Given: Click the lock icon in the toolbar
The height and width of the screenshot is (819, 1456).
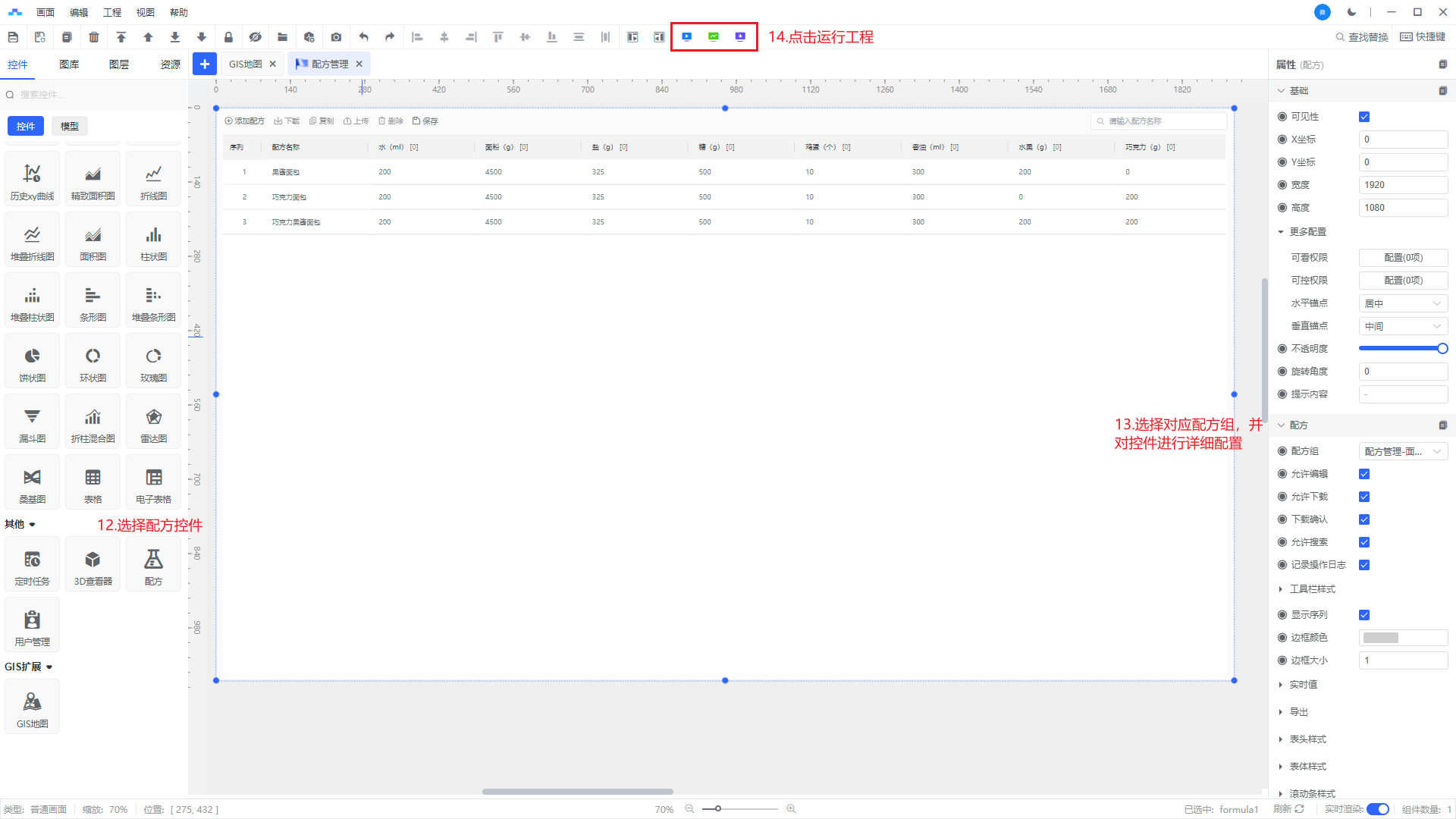Looking at the screenshot, I should point(228,37).
